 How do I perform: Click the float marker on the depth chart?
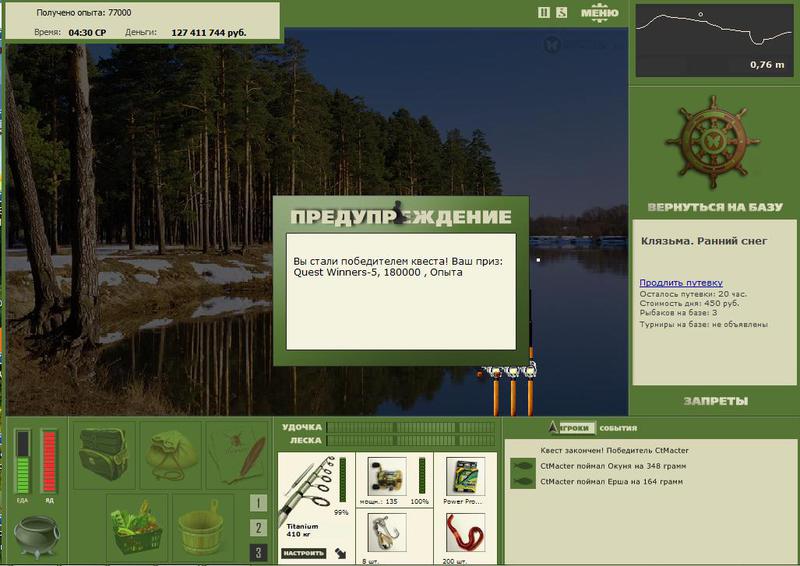pos(701,14)
